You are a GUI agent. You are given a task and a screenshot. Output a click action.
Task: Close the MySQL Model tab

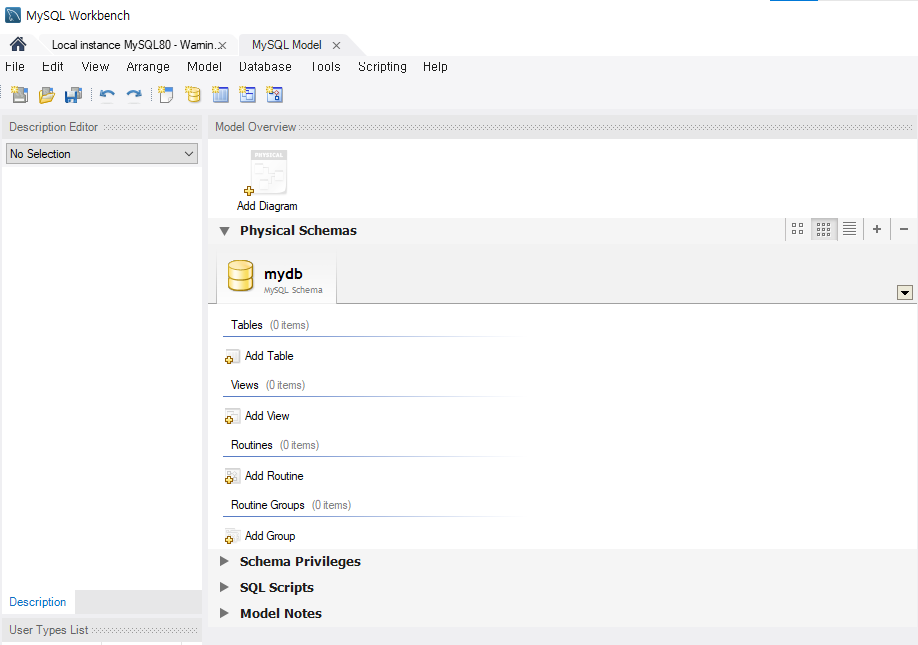[x=336, y=45]
